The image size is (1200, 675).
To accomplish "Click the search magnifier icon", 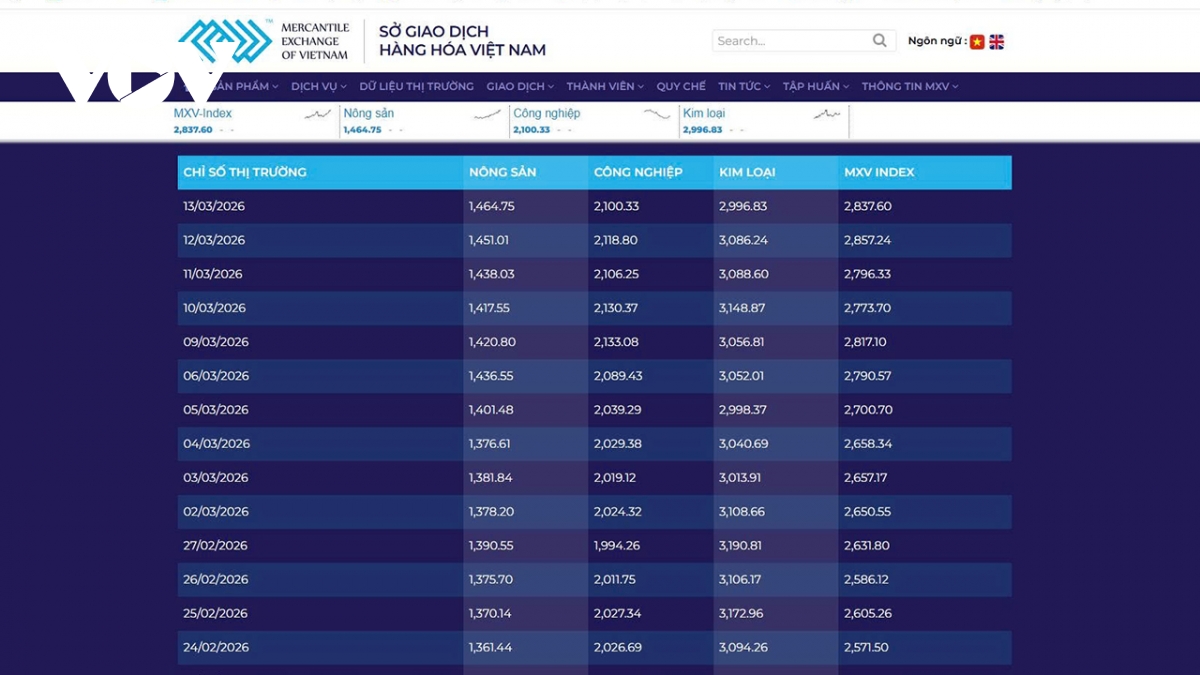I will pyautogui.click(x=879, y=41).
